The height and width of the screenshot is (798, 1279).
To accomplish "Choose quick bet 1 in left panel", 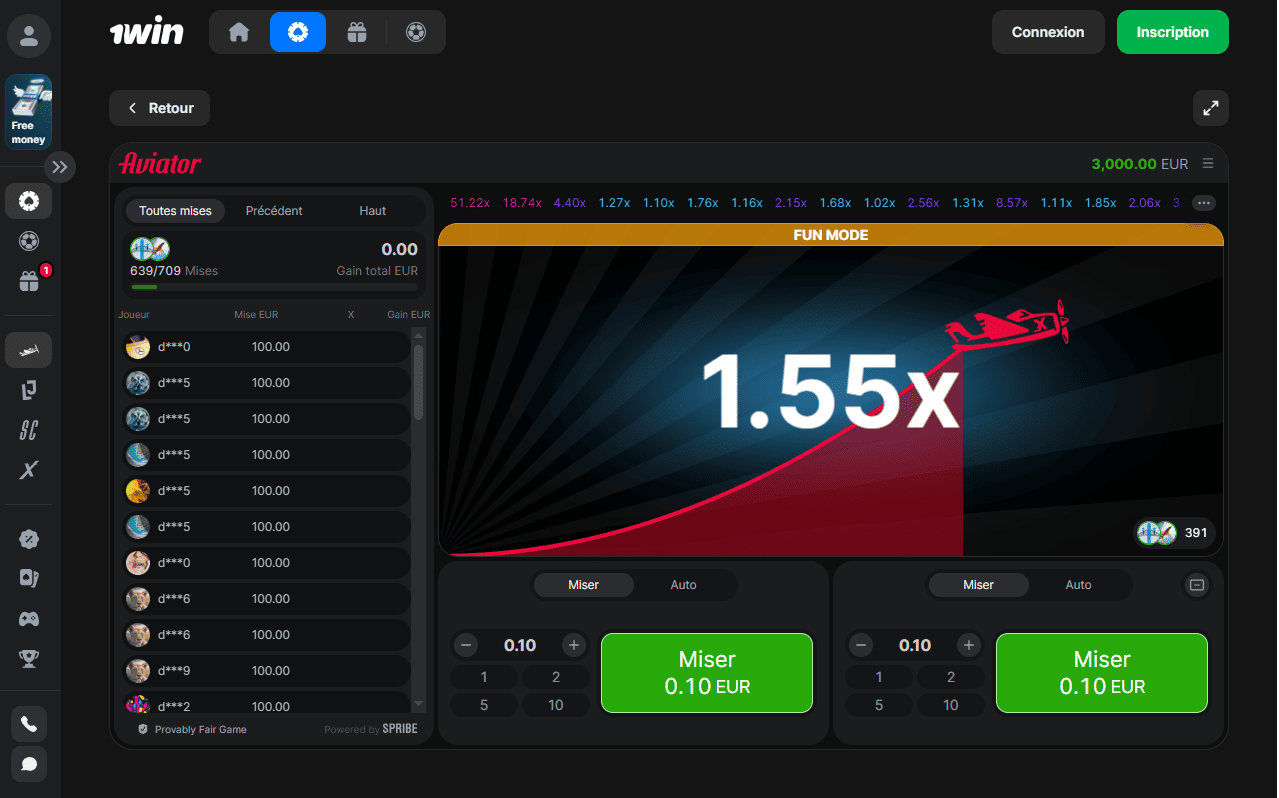I will [x=484, y=677].
